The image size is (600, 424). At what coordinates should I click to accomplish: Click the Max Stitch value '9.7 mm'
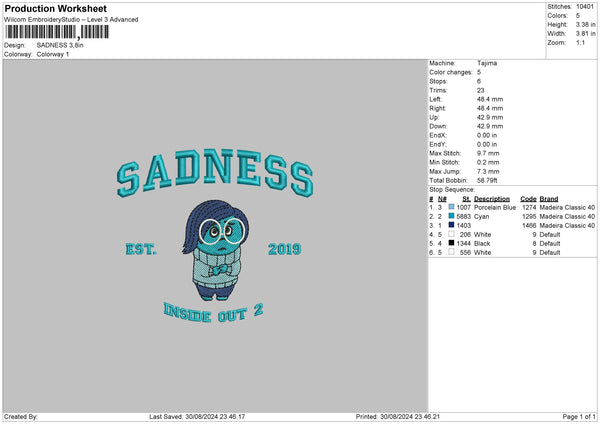tap(488, 153)
